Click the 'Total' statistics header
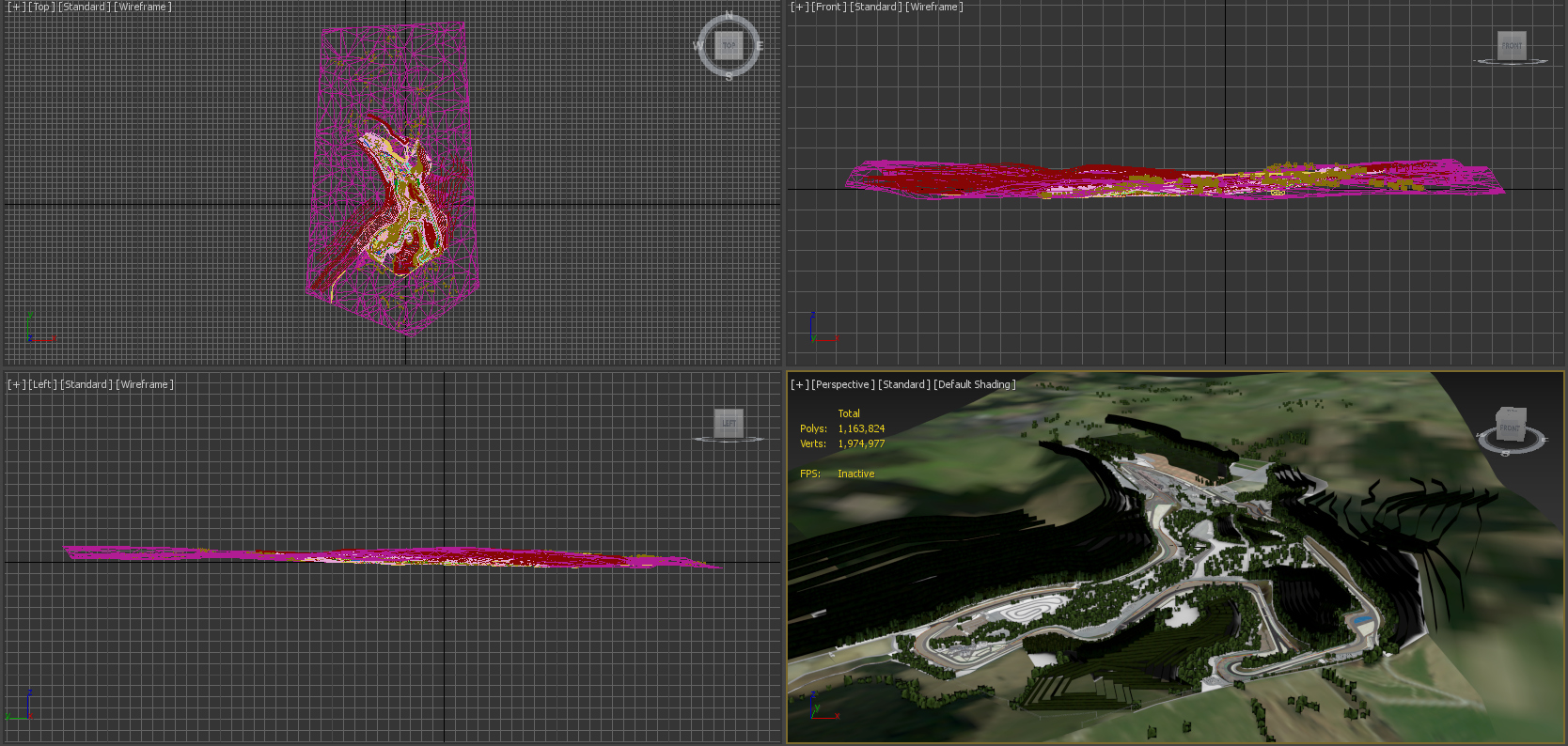The image size is (1568, 746). coord(849,413)
